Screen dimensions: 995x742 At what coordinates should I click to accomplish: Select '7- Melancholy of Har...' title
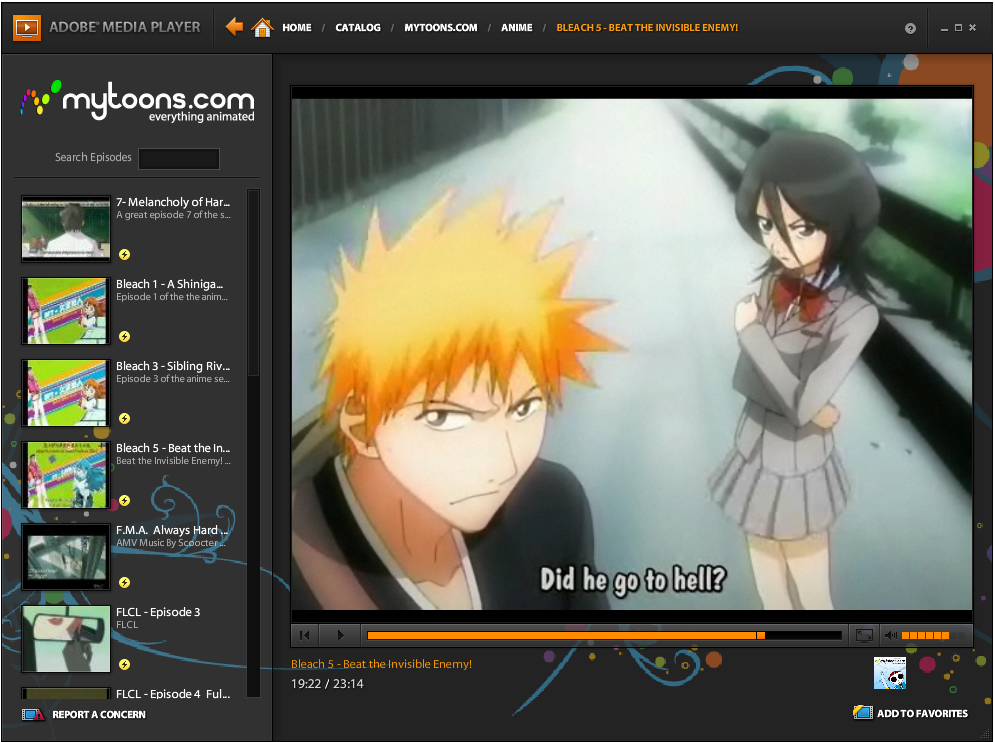point(173,202)
